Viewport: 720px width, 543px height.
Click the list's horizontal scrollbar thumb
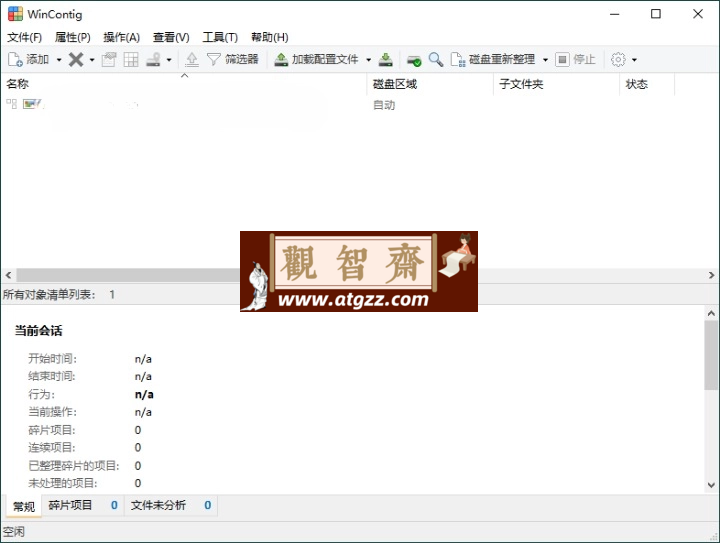pyautogui.click(x=128, y=275)
